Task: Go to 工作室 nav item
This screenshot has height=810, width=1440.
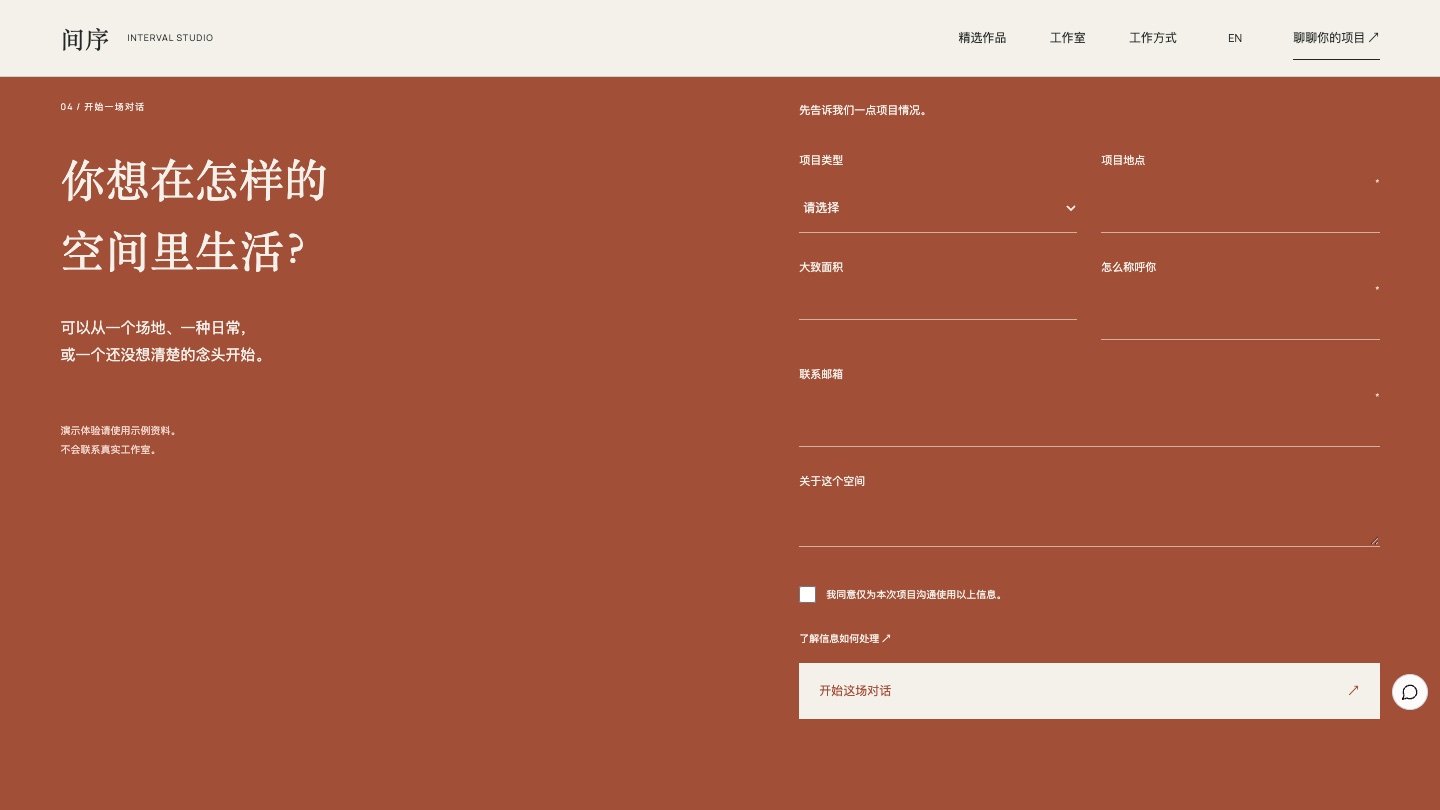Action: click(x=1068, y=38)
